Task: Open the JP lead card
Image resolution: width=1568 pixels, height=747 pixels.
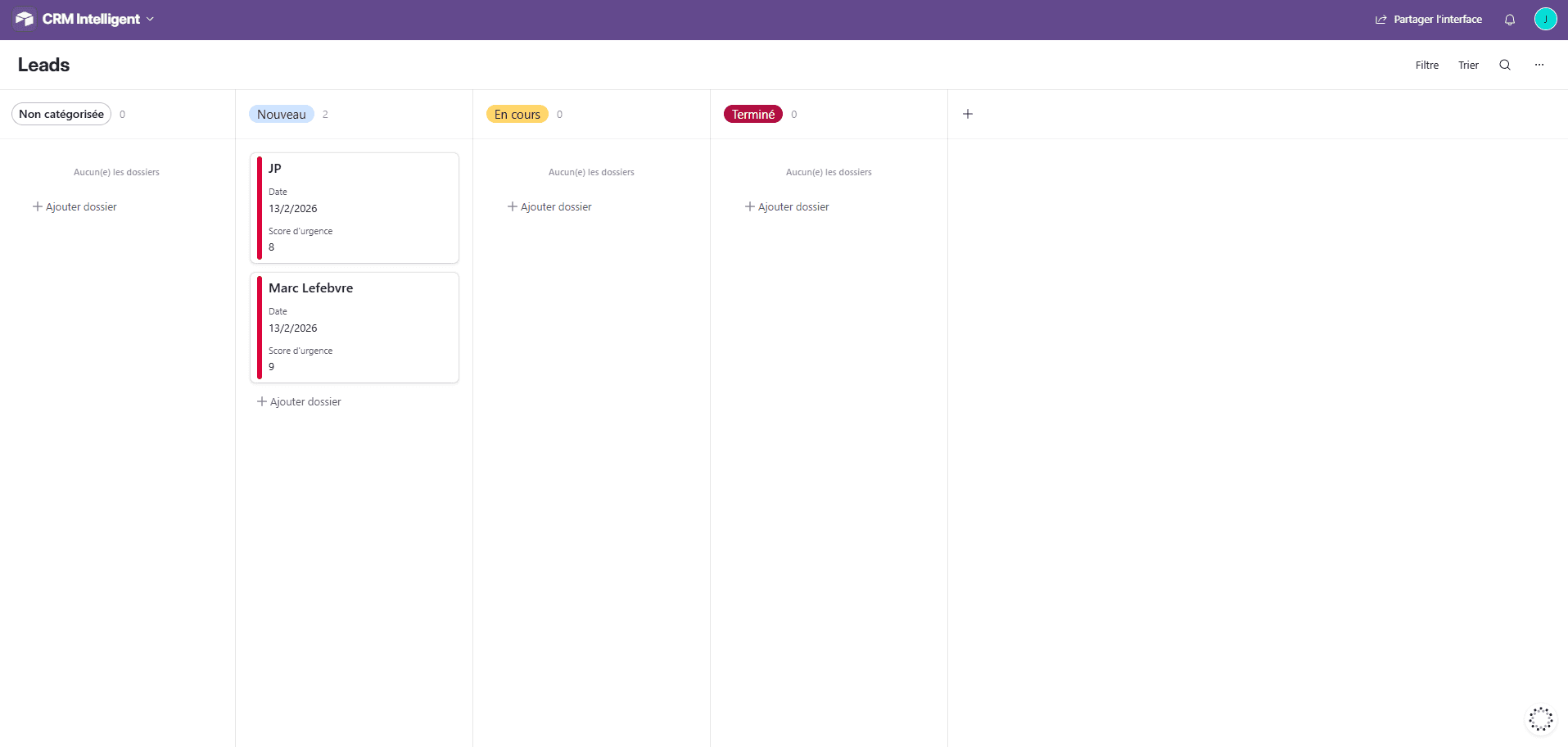Action: tap(355, 207)
